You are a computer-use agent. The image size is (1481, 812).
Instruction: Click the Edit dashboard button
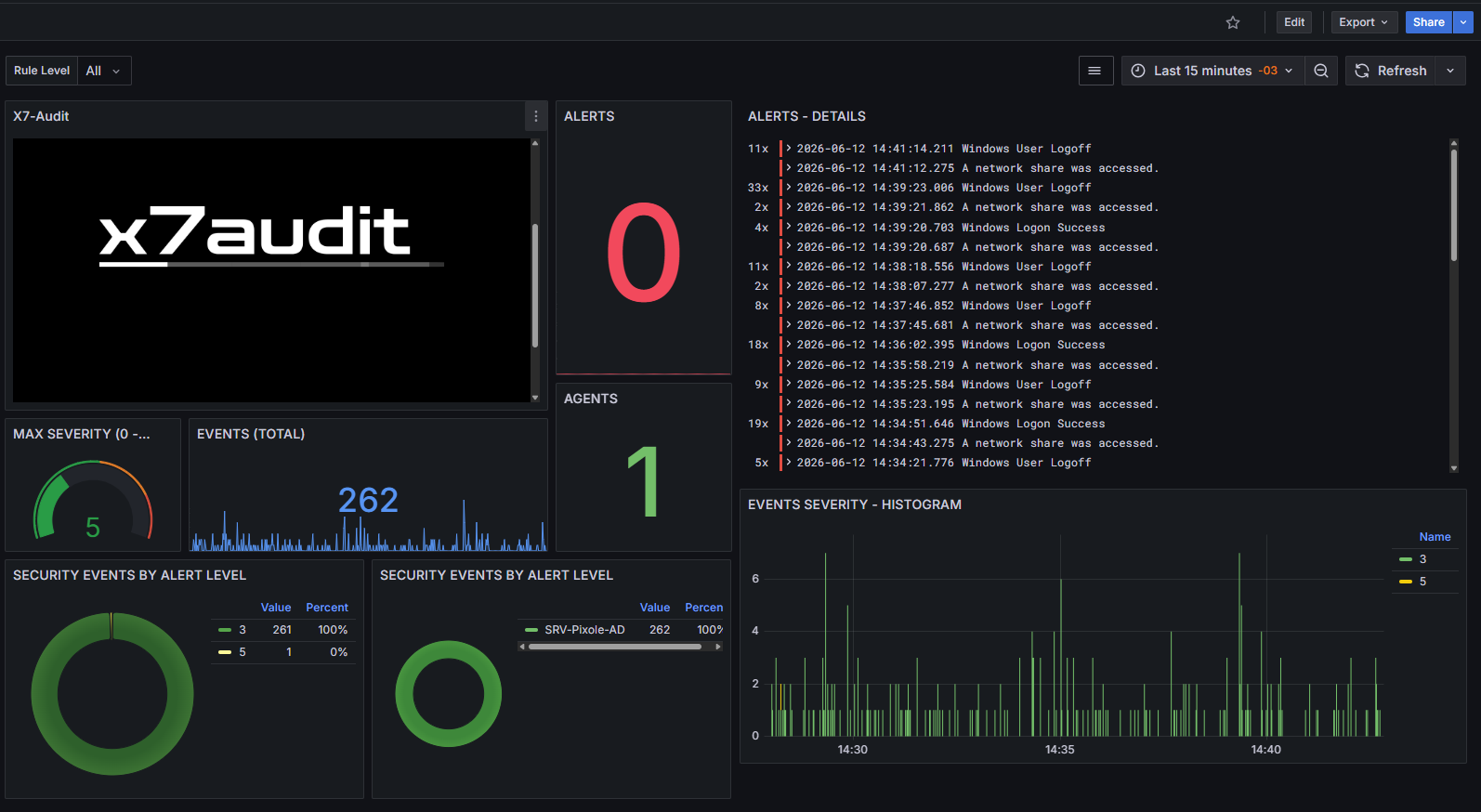pyautogui.click(x=1294, y=22)
